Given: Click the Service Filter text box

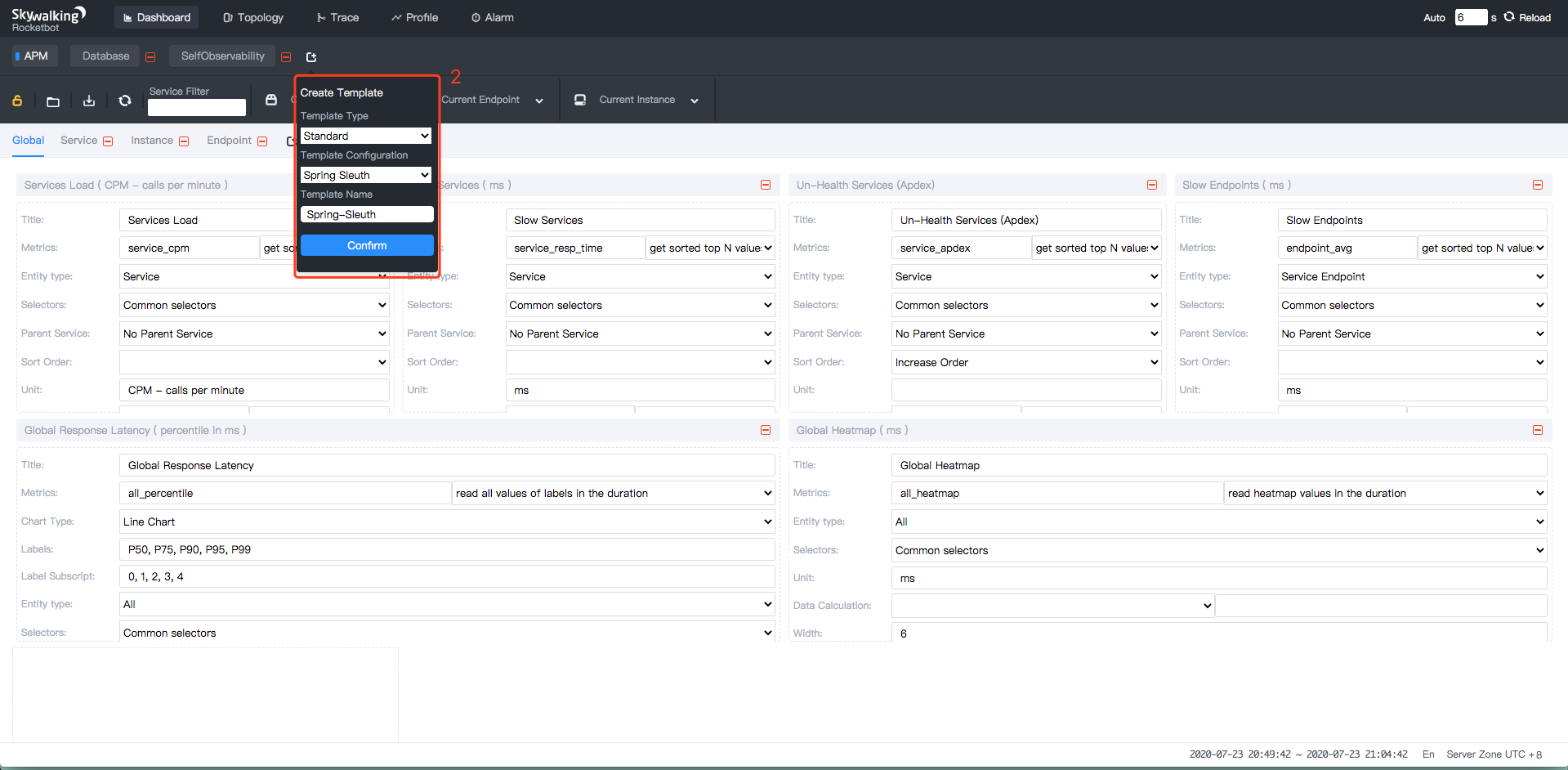Looking at the screenshot, I should (196, 108).
